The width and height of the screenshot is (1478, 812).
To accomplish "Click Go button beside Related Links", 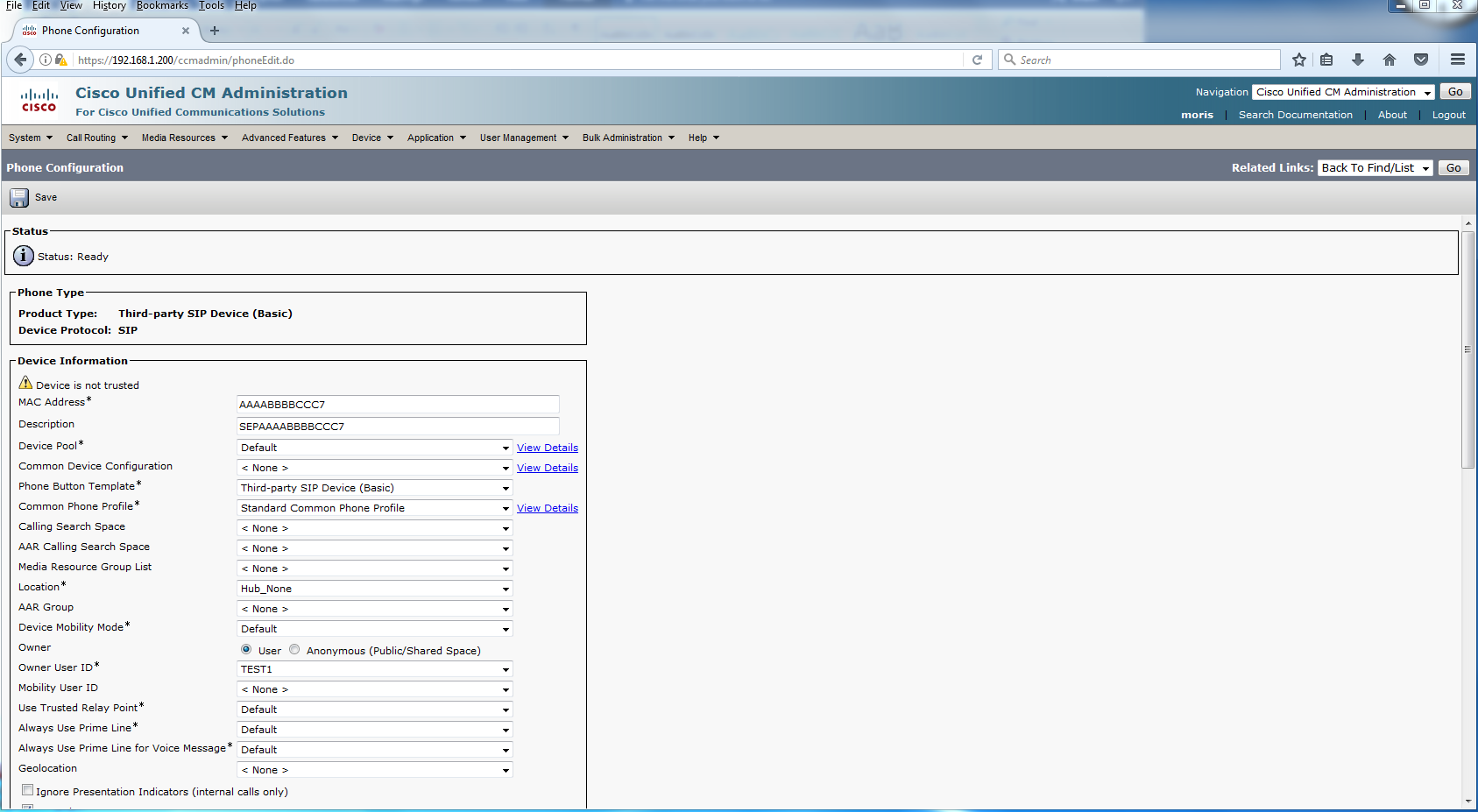I will click(x=1453, y=168).
